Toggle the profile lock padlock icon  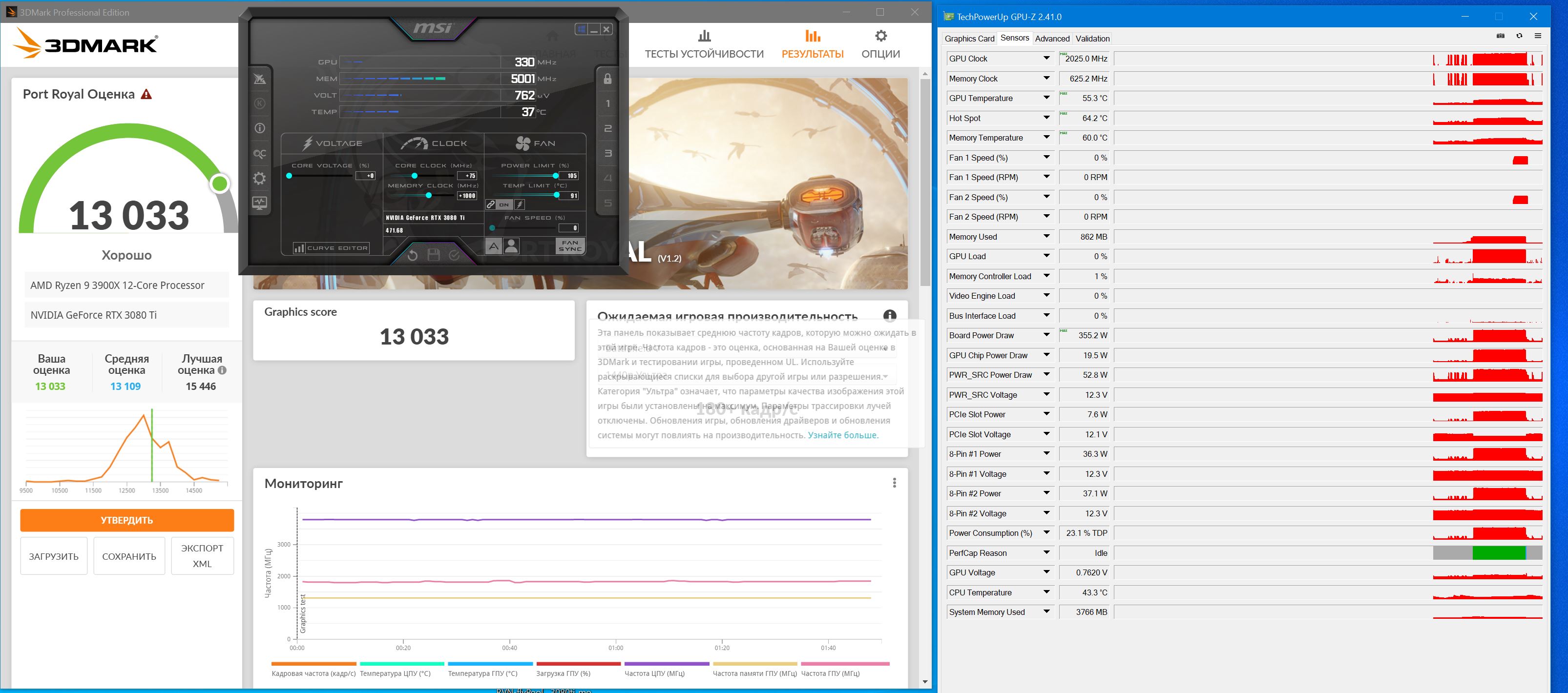coord(607,79)
